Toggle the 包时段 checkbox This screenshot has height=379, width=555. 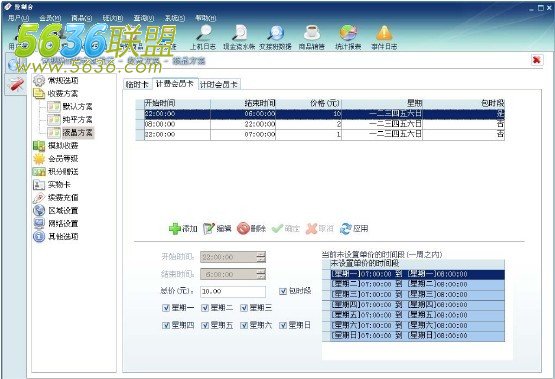click(283, 291)
